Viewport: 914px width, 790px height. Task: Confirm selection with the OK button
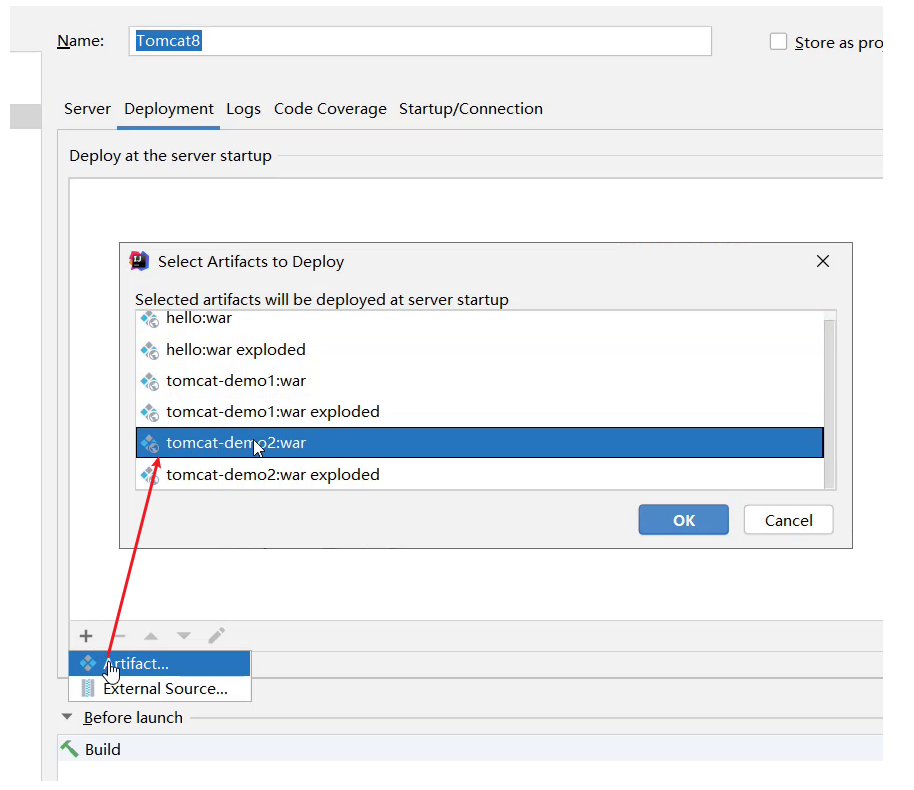(x=683, y=519)
